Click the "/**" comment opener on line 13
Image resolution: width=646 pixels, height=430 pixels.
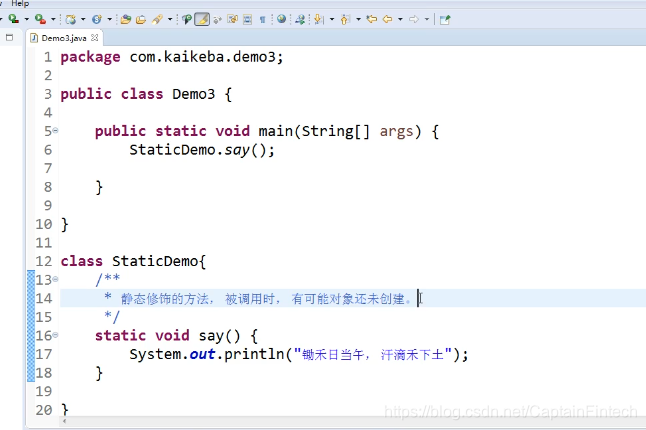click(x=108, y=279)
